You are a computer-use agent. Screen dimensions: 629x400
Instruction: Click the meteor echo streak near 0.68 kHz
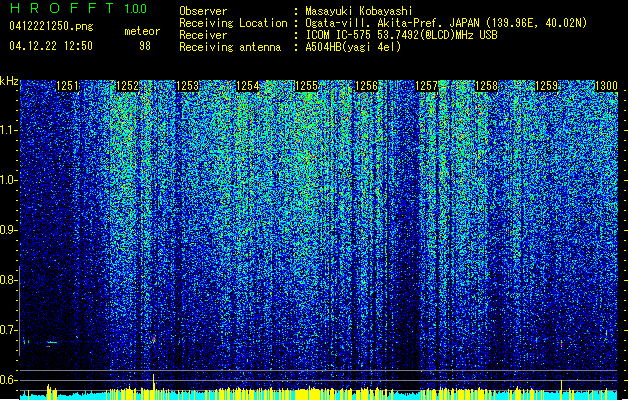[x=51, y=343]
